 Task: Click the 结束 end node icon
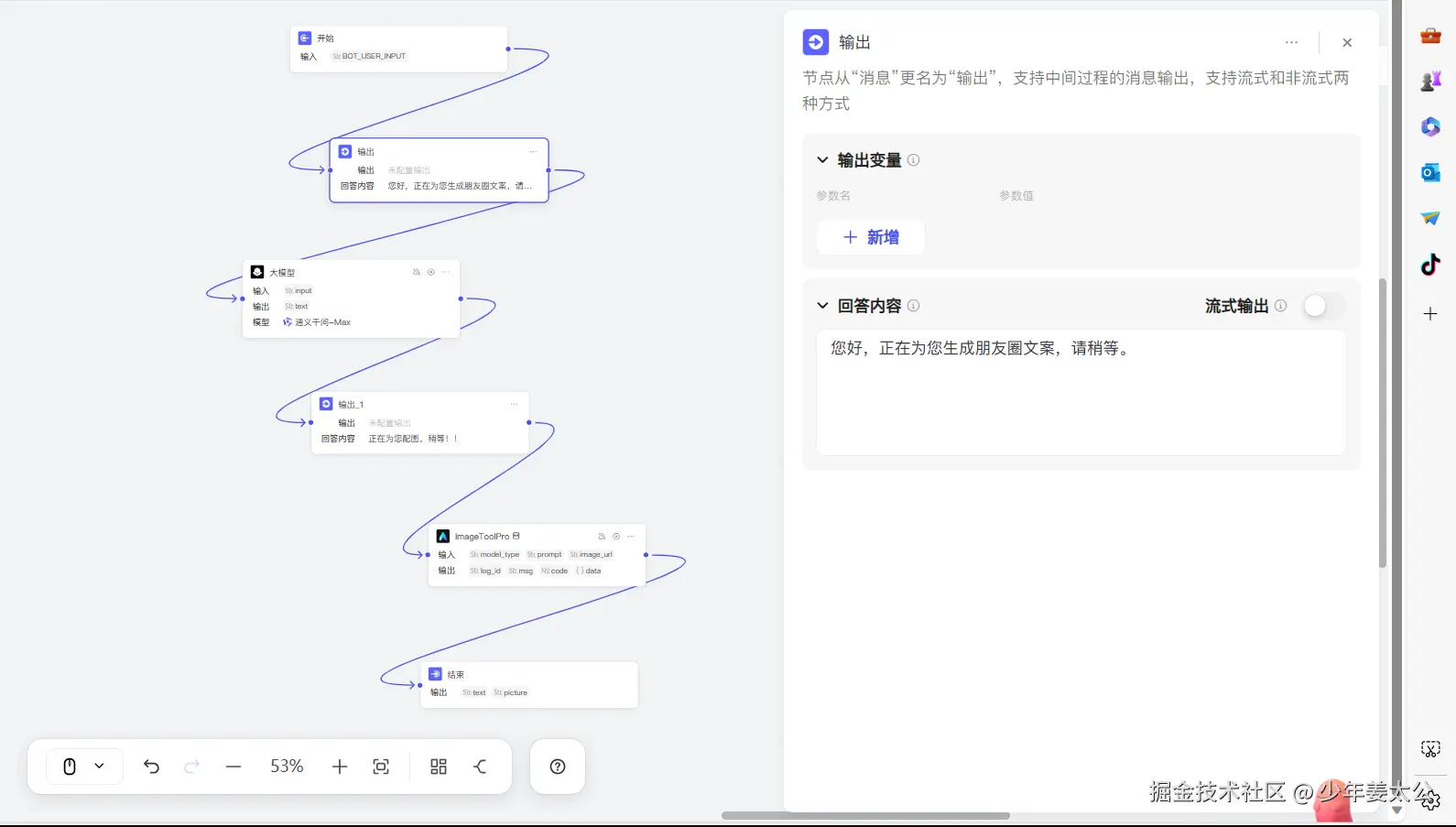tap(435, 674)
